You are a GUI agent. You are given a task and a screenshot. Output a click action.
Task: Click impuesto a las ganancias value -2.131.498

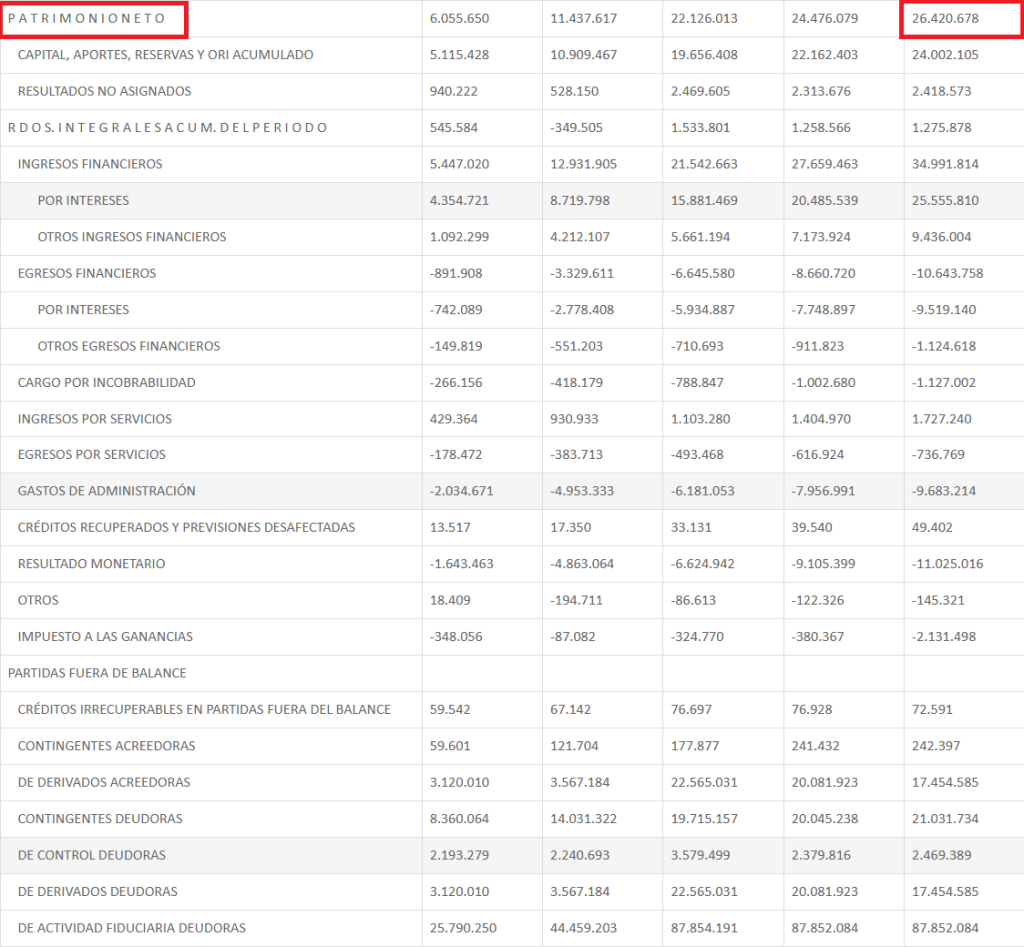[944, 637]
